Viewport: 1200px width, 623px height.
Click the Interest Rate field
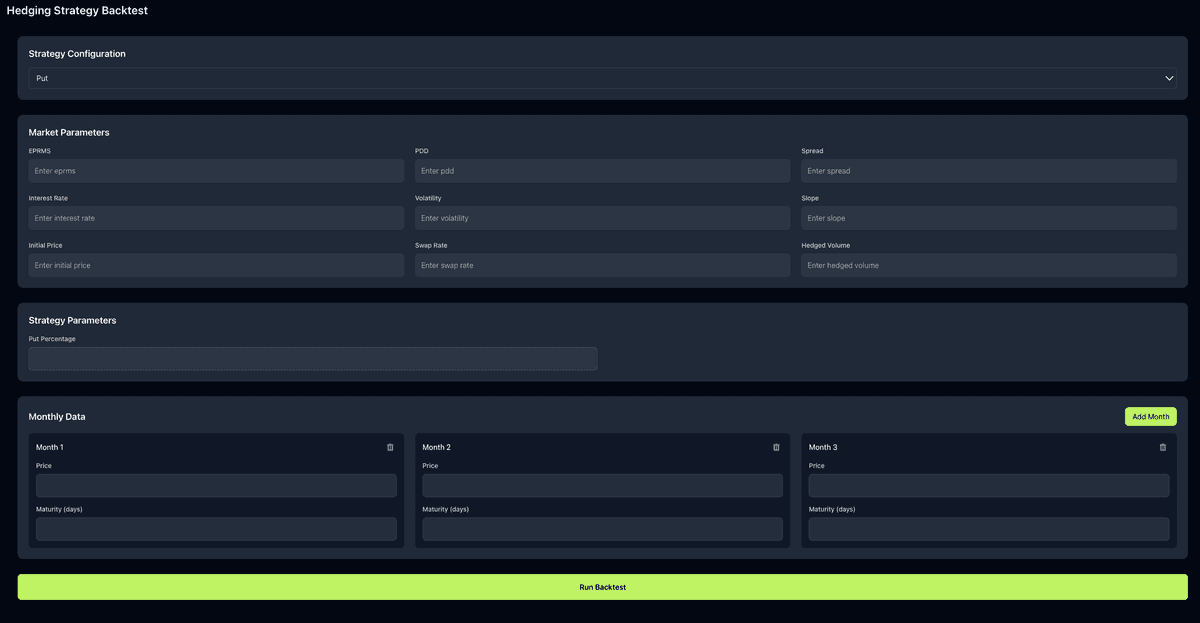[216, 218]
